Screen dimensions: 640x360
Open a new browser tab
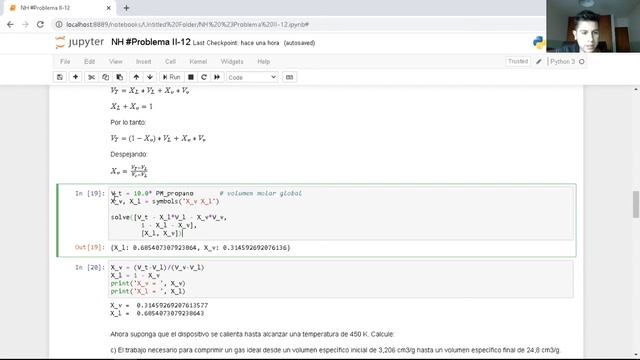[127, 8]
